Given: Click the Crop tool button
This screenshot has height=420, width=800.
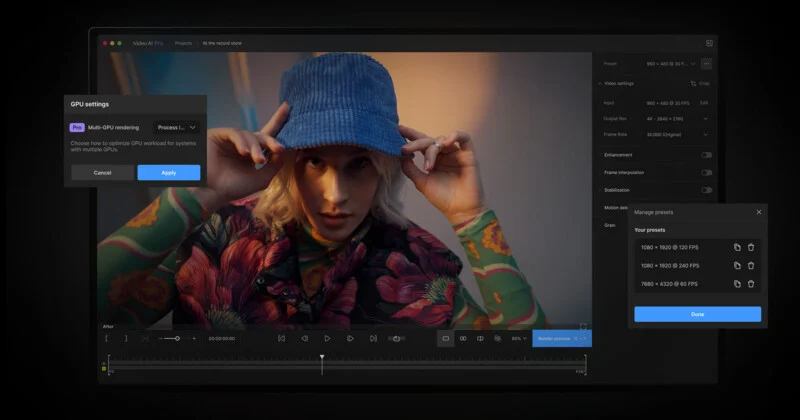Looking at the screenshot, I should [x=700, y=83].
